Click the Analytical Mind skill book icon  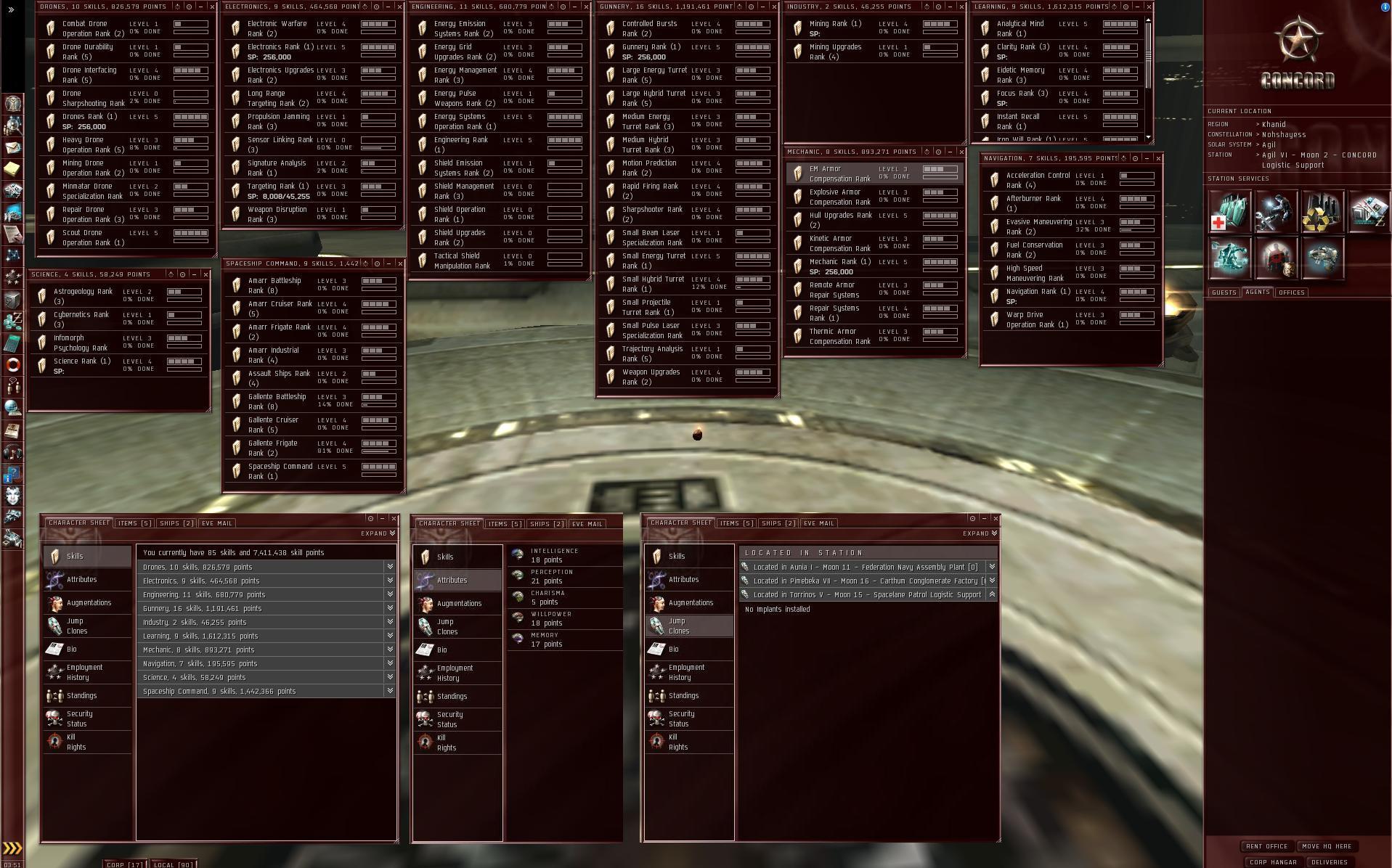985,28
